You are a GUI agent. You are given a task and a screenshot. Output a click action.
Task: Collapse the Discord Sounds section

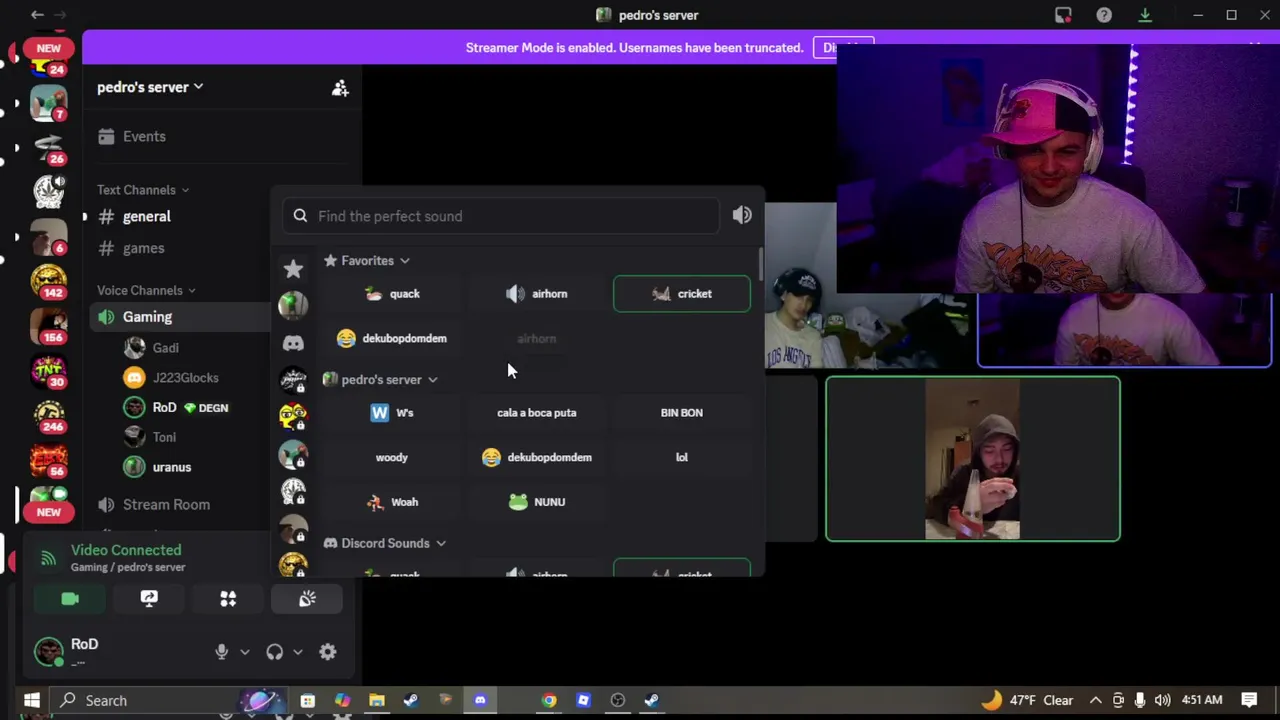coord(385,543)
